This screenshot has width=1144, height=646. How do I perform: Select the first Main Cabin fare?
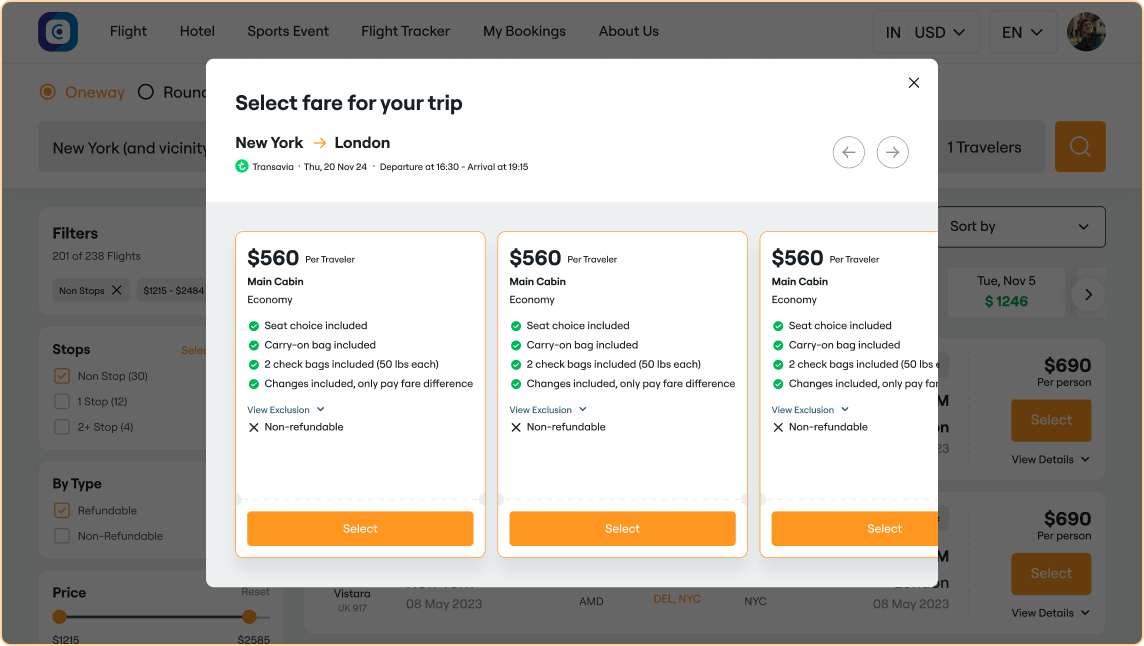pyautogui.click(x=360, y=528)
